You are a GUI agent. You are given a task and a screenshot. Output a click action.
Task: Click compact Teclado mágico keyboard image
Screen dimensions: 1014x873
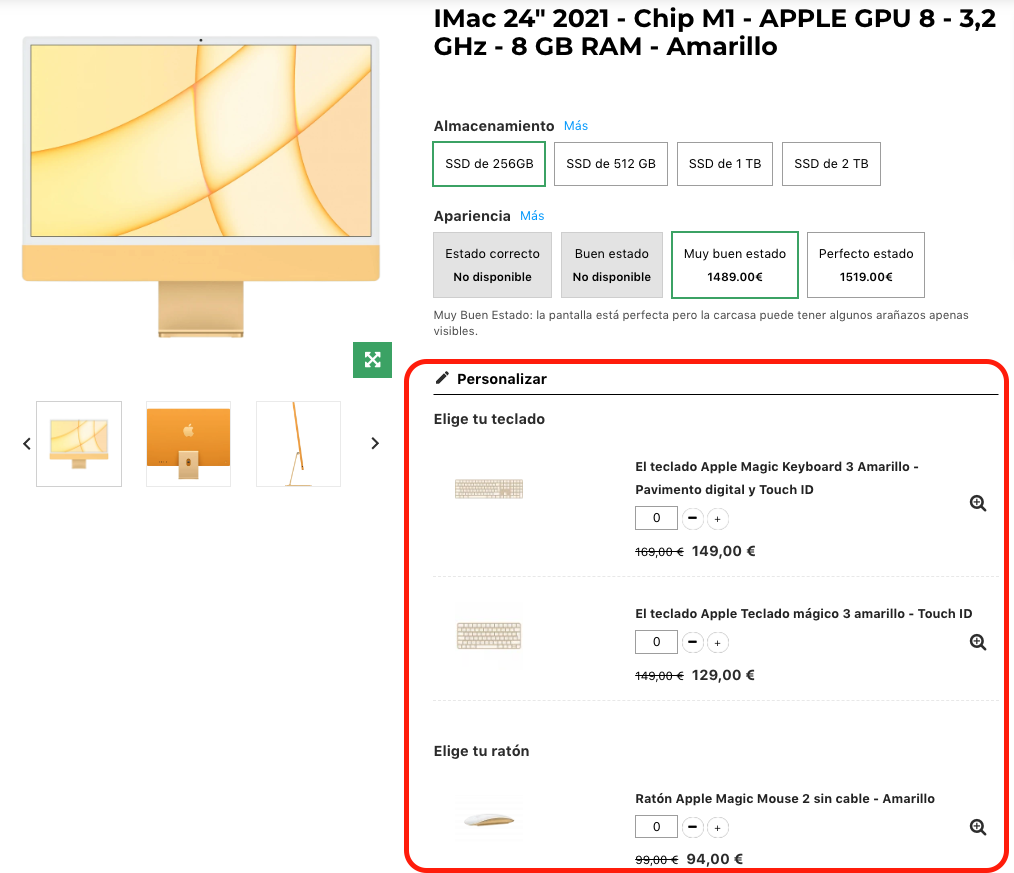point(489,636)
